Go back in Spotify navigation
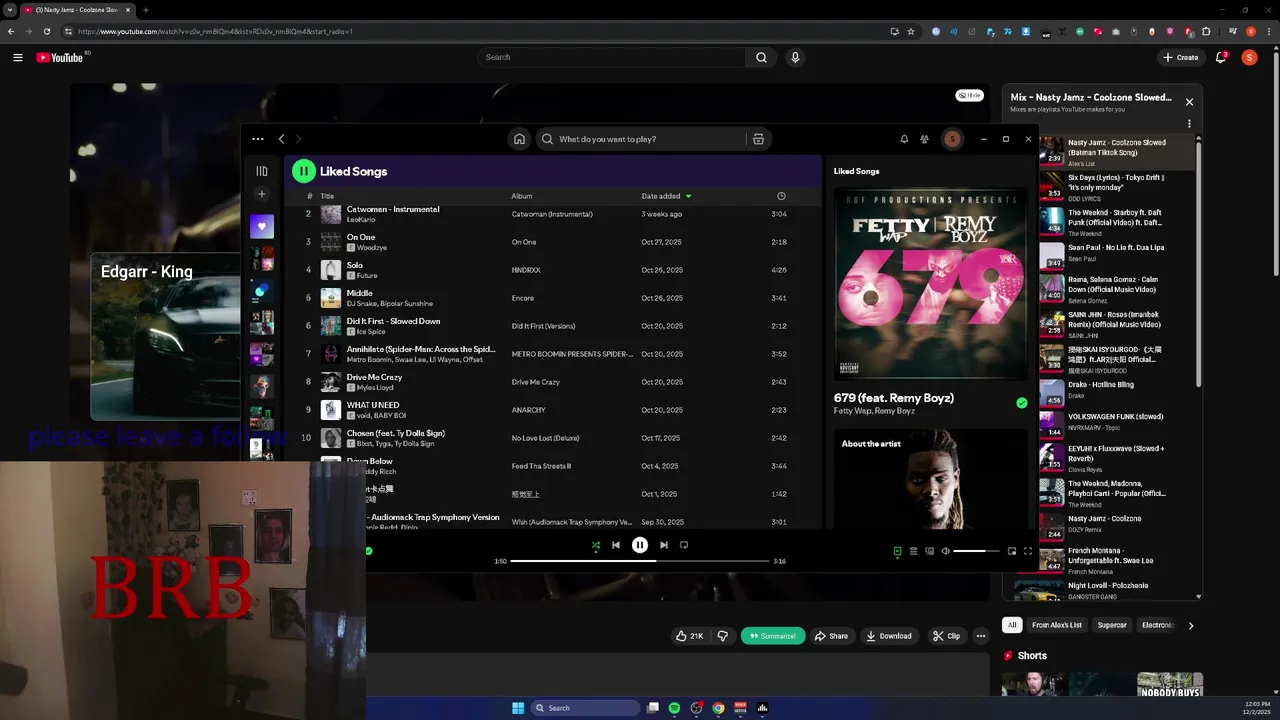The width and height of the screenshot is (1280, 720). tap(282, 139)
